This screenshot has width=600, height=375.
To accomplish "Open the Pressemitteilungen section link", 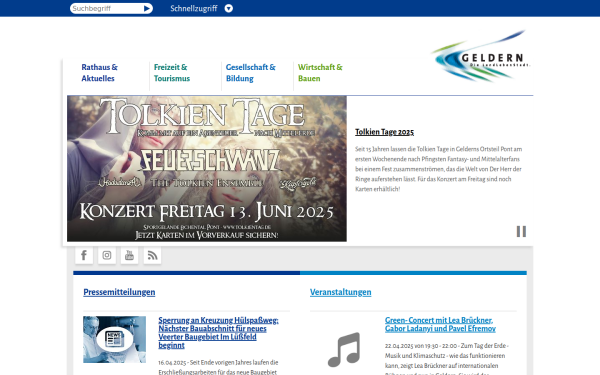I will 119,292.
